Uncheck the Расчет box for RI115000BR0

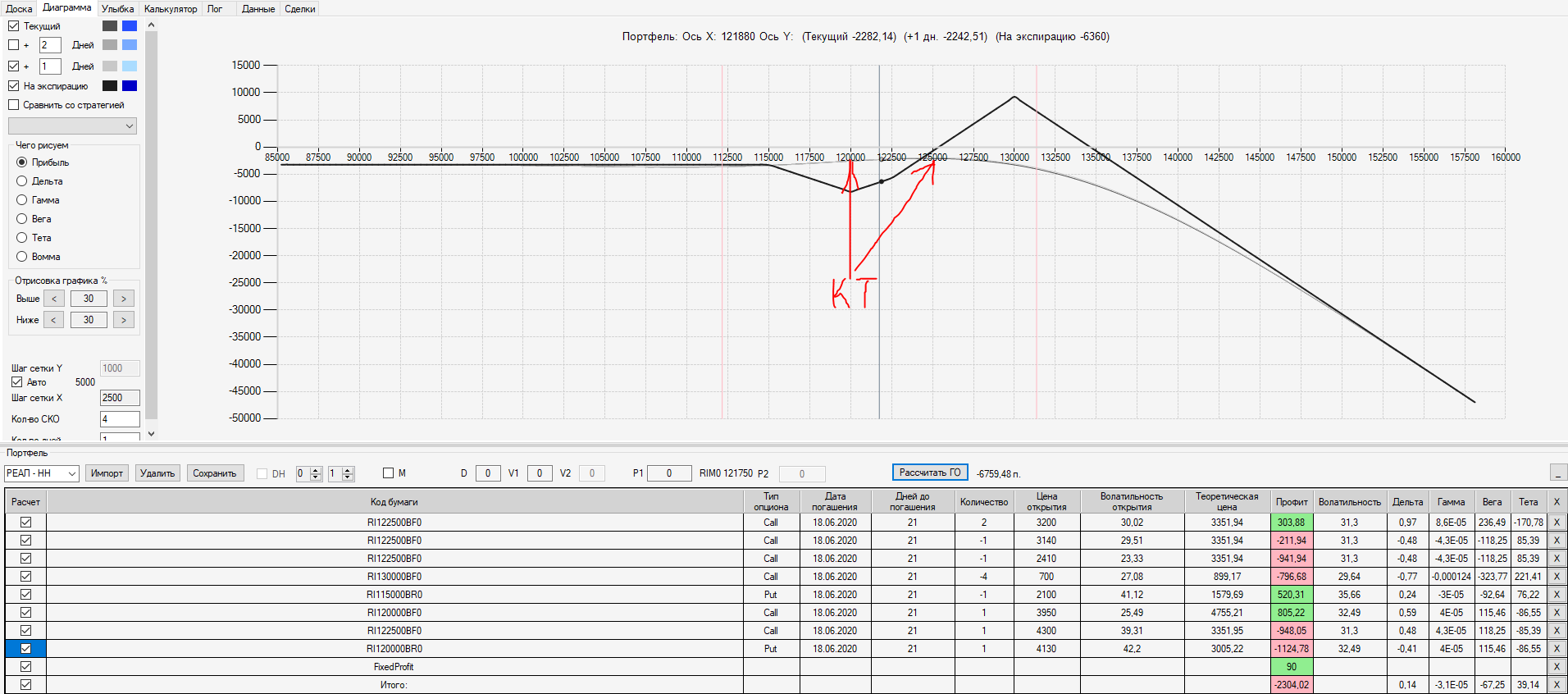(26, 595)
